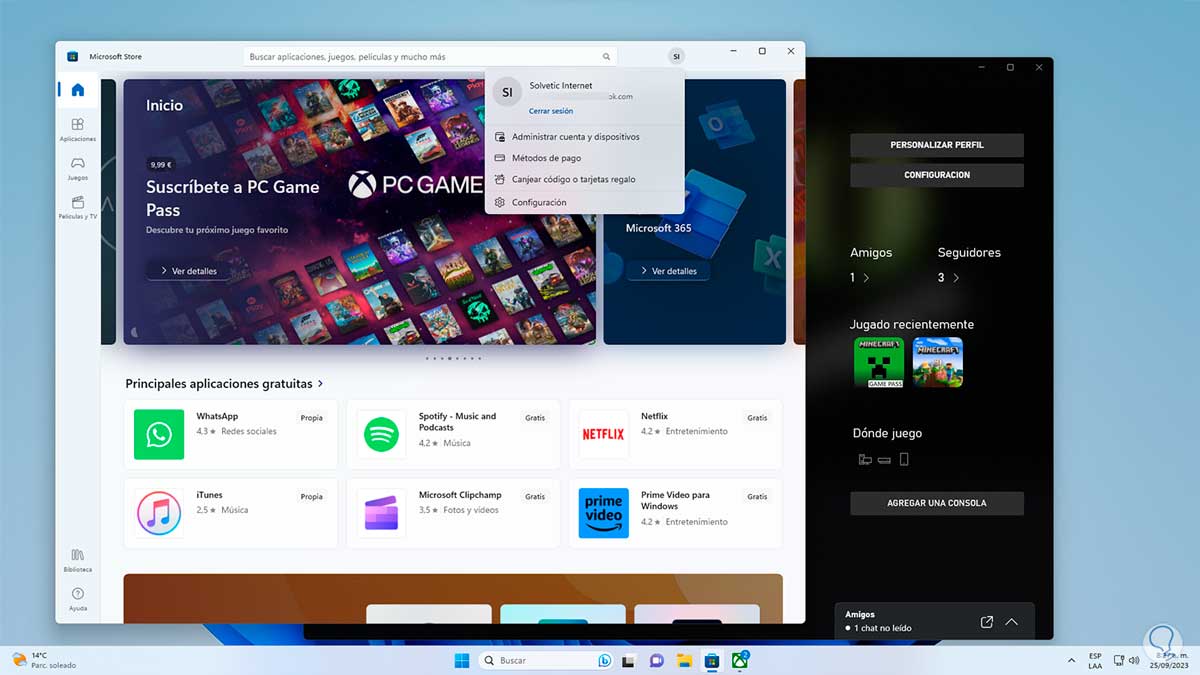The image size is (1200, 675).
Task: Click Gratis badge on Microsoft Clipchamp card
Action: tap(535, 497)
